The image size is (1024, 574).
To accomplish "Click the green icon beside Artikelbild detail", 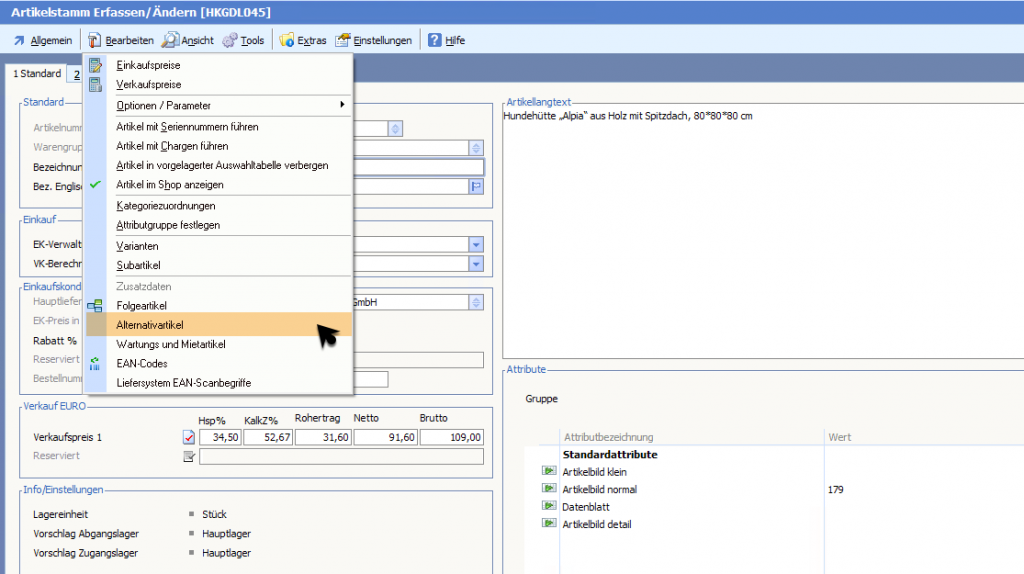I will click(x=548, y=524).
